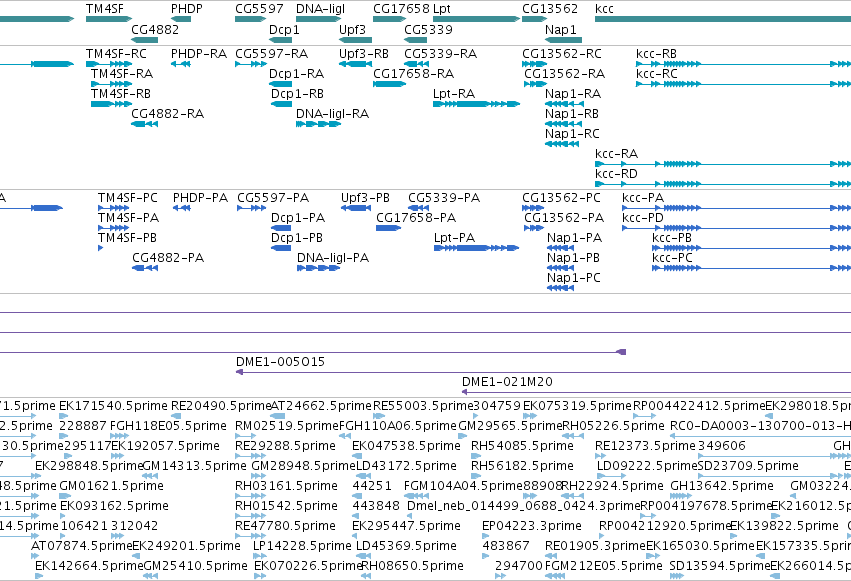The image size is (851, 581).
Task: Click the PHDP-RA transcript label
Action: 199,54
